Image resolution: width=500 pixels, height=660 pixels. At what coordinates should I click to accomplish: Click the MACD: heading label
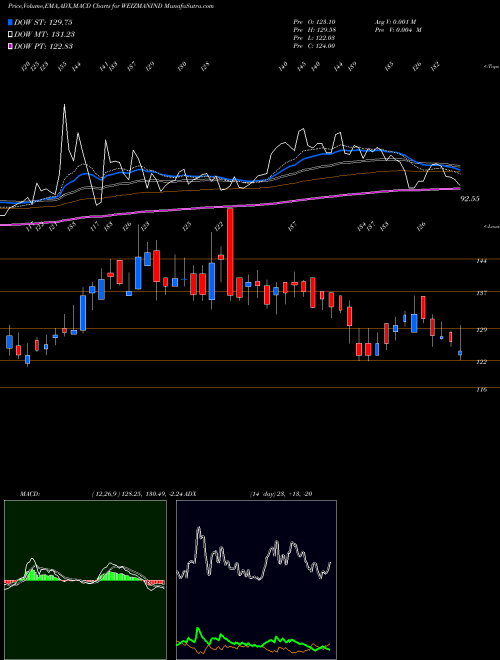(x=29, y=494)
